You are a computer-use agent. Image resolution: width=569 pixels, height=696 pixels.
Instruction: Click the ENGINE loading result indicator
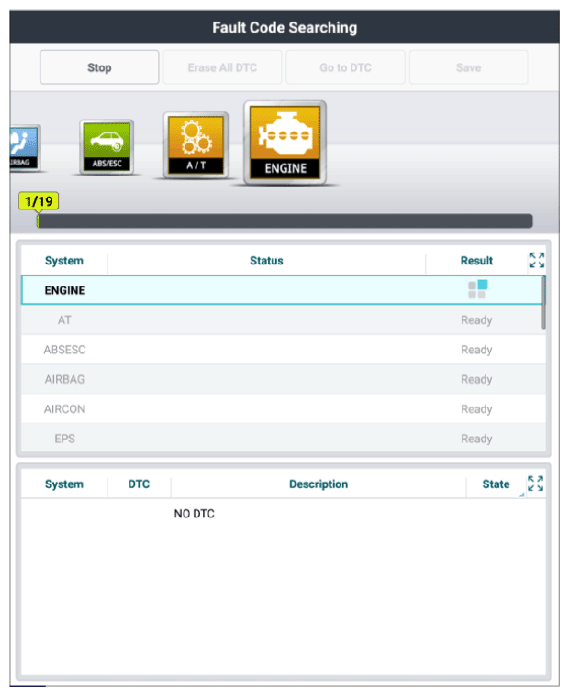tap(478, 289)
